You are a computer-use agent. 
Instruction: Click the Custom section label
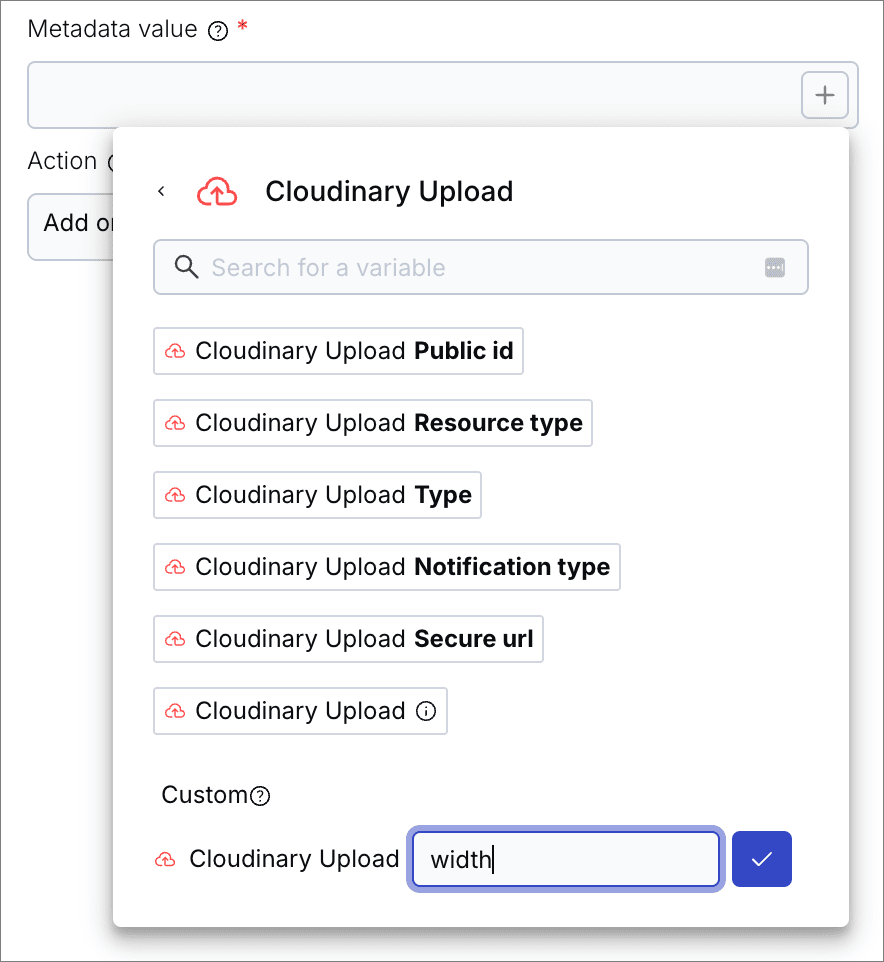(204, 795)
